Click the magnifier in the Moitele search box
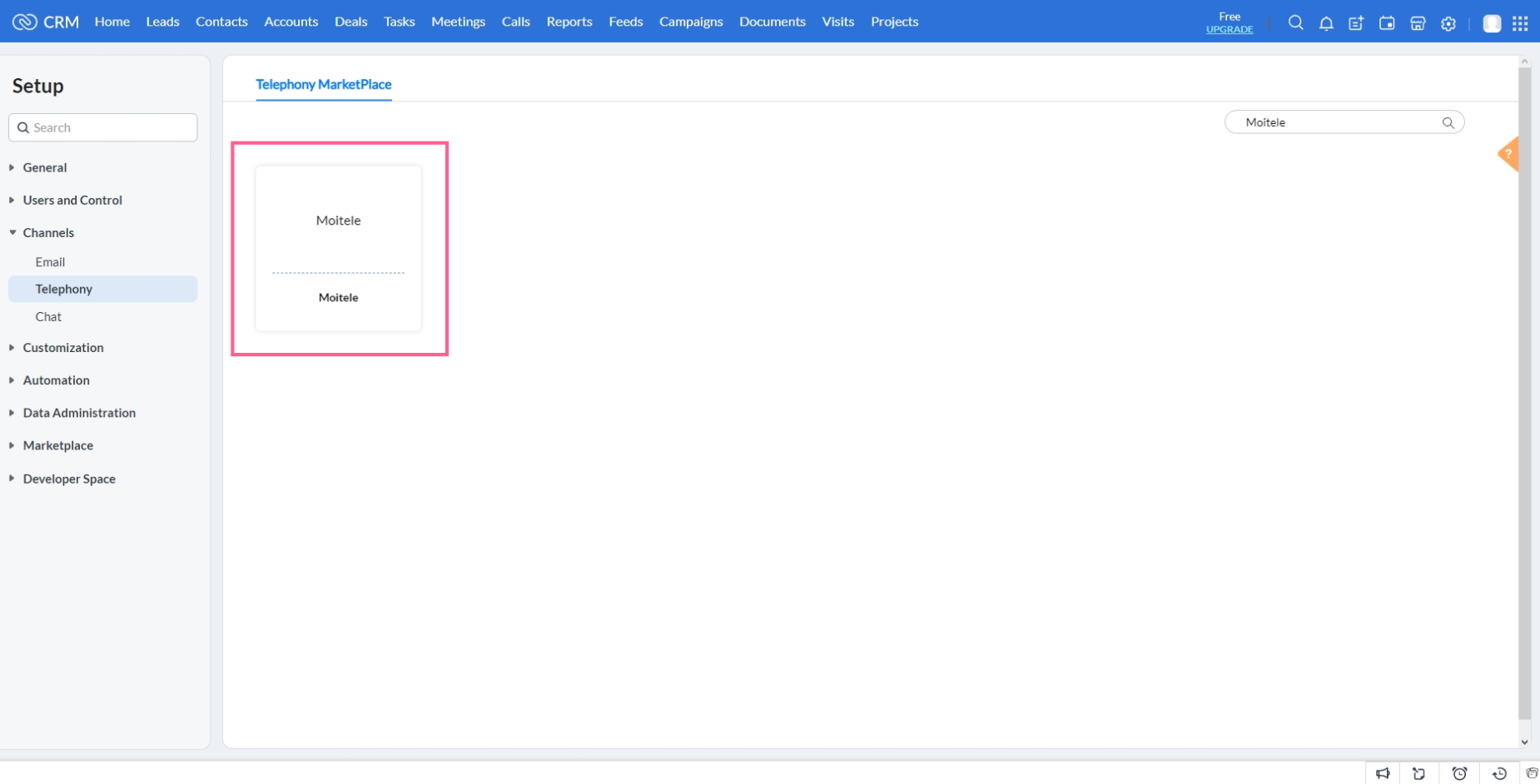 [x=1448, y=122]
